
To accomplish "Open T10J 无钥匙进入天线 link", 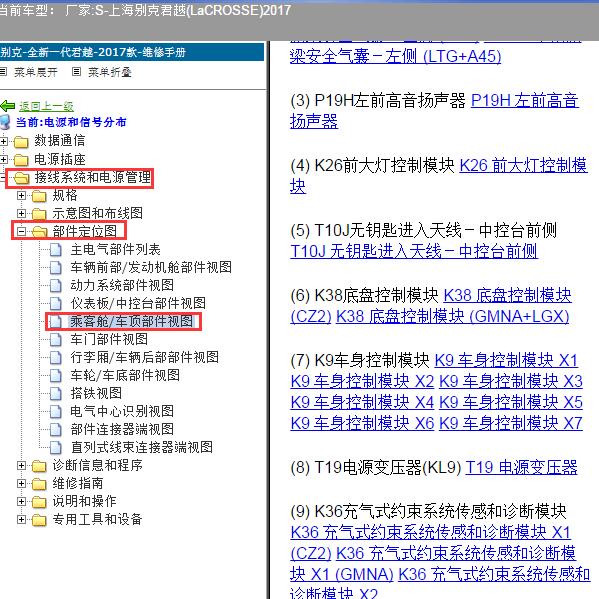I will coord(414,252).
